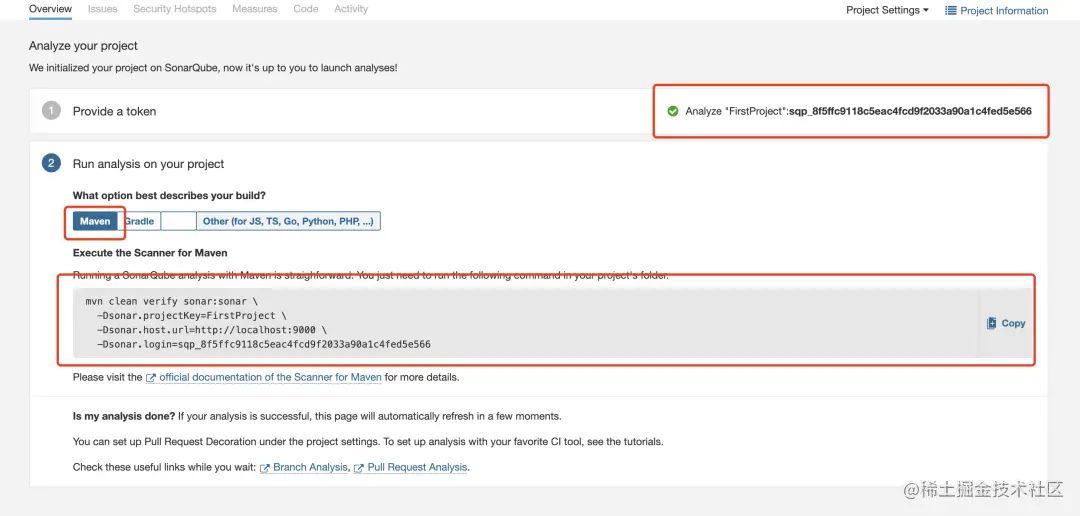
Task: Click the -Dsonar.login token line
Action: click(264, 343)
